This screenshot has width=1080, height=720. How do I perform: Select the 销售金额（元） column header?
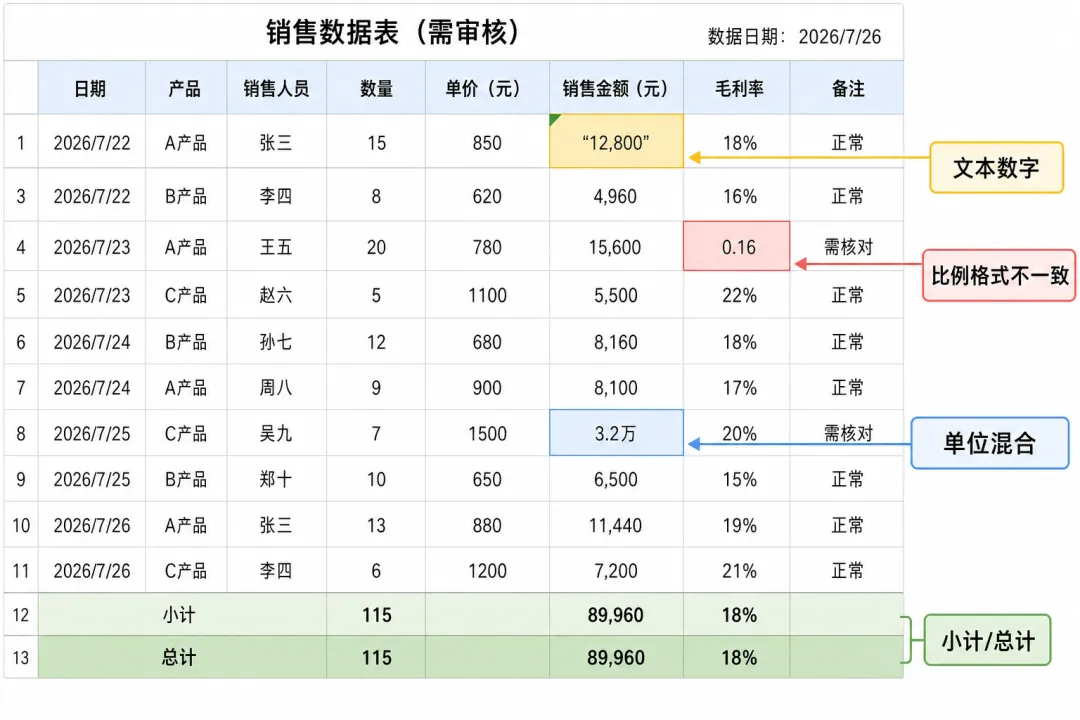[x=616, y=88]
